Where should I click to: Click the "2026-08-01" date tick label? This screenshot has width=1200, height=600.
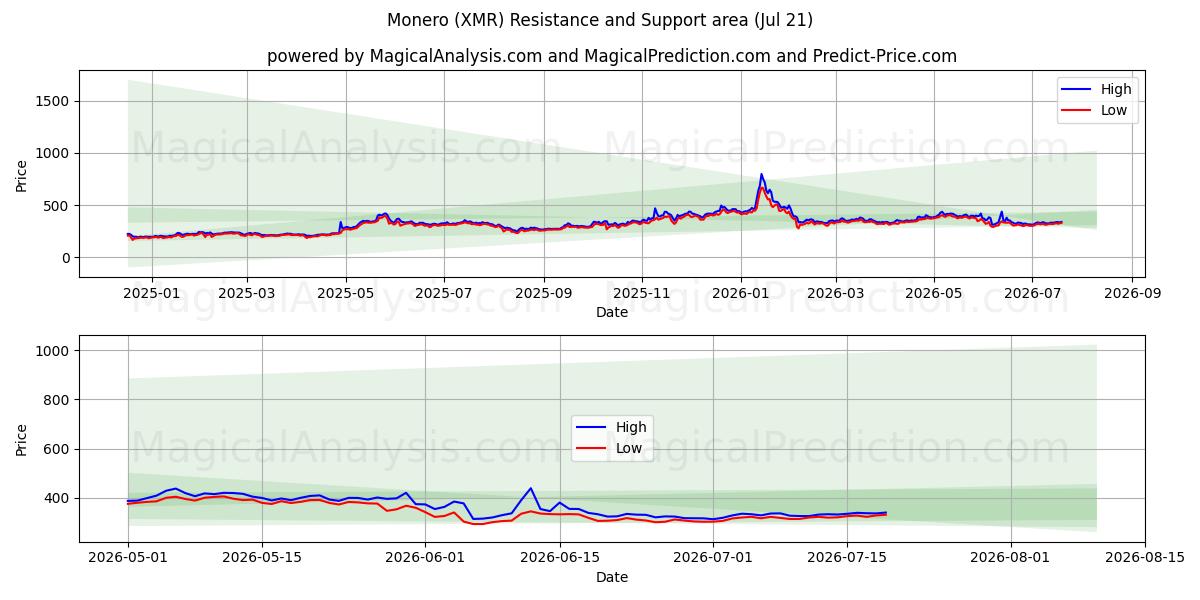1010,558
